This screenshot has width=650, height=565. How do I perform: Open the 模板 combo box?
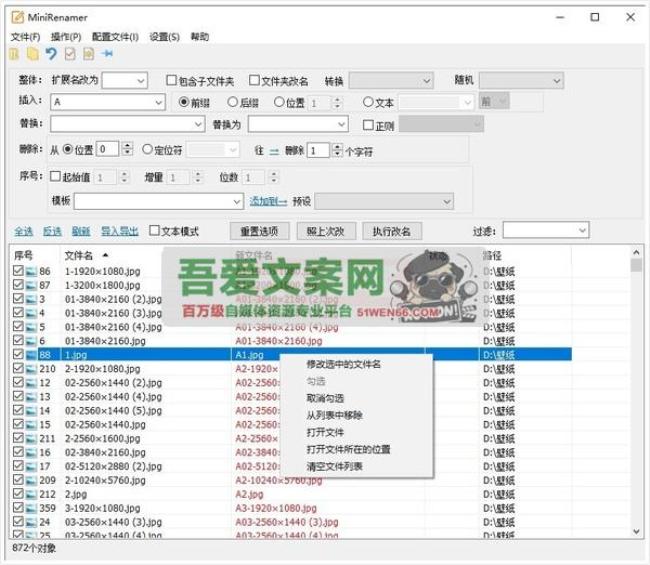click(x=158, y=201)
